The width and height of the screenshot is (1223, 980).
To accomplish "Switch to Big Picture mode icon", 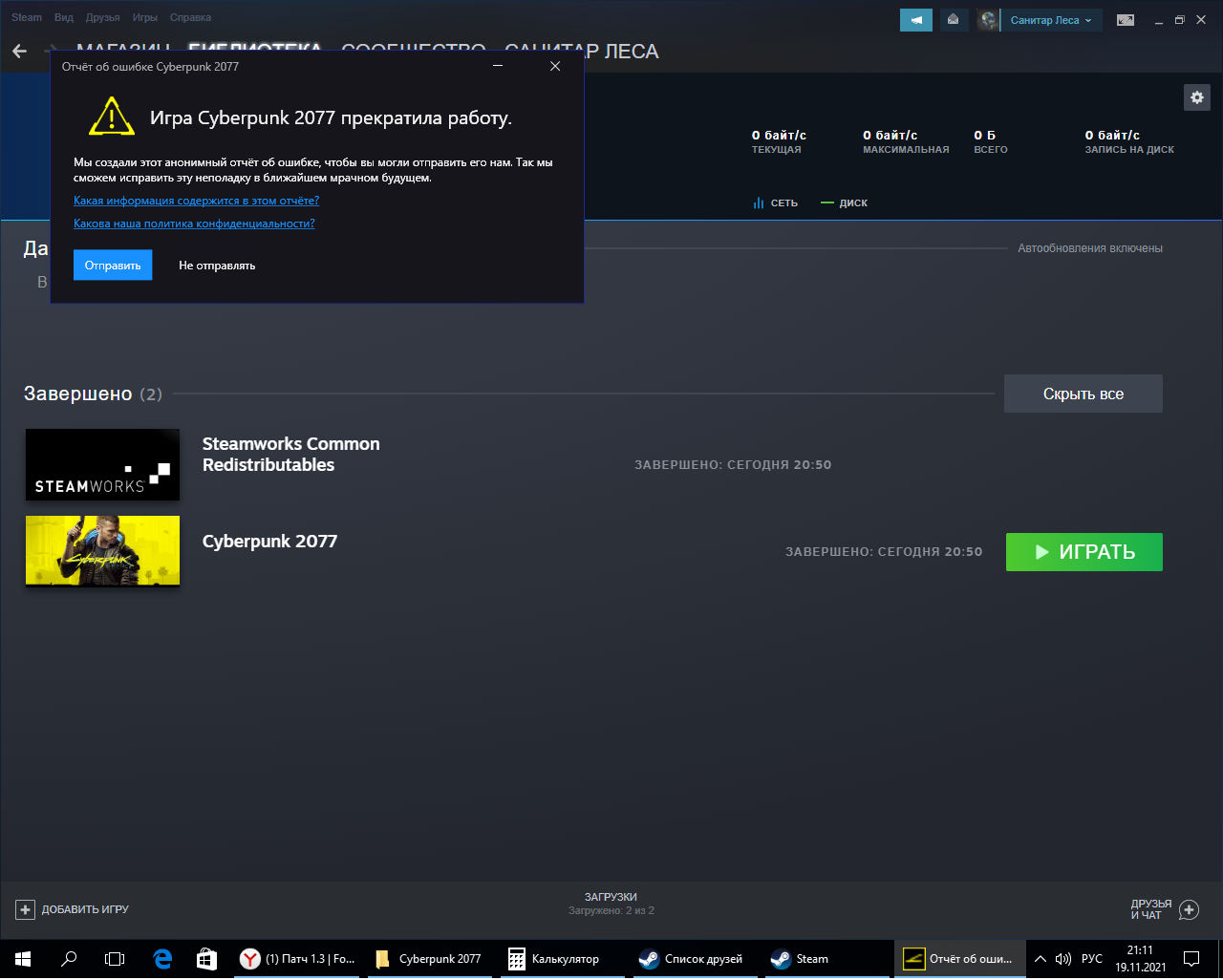I will (1126, 19).
